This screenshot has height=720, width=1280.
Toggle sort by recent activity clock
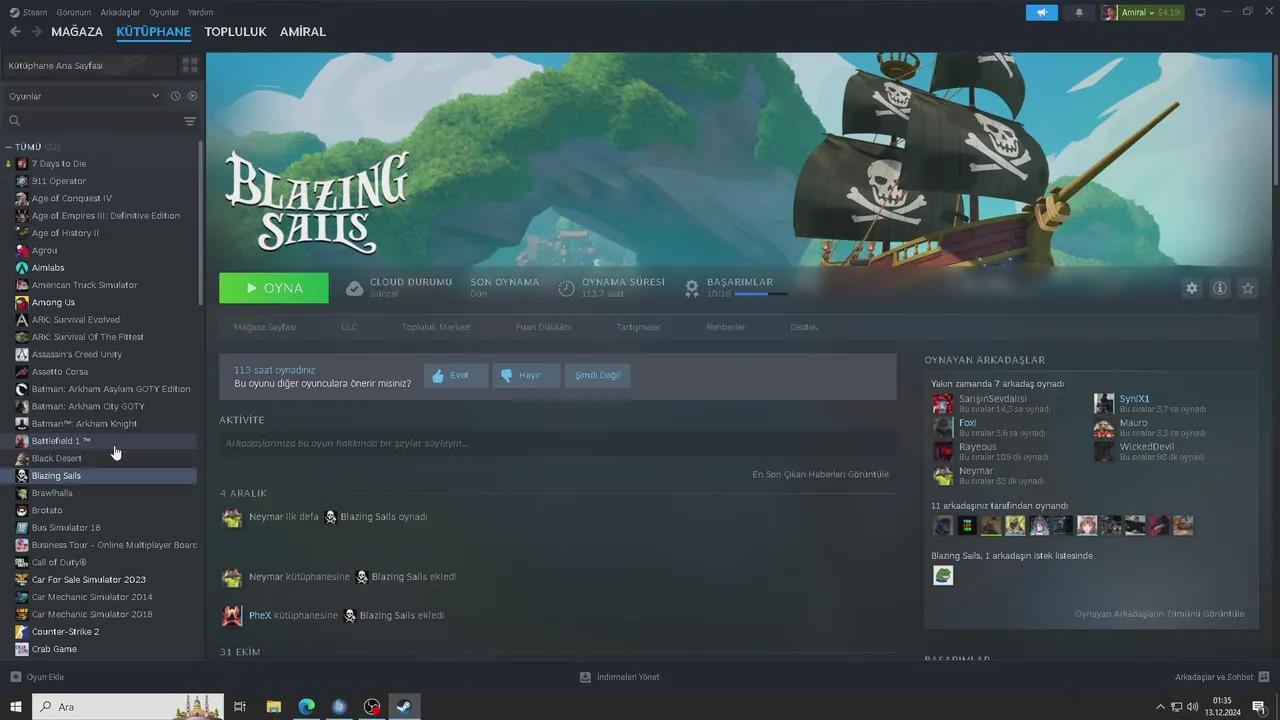coord(175,96)
